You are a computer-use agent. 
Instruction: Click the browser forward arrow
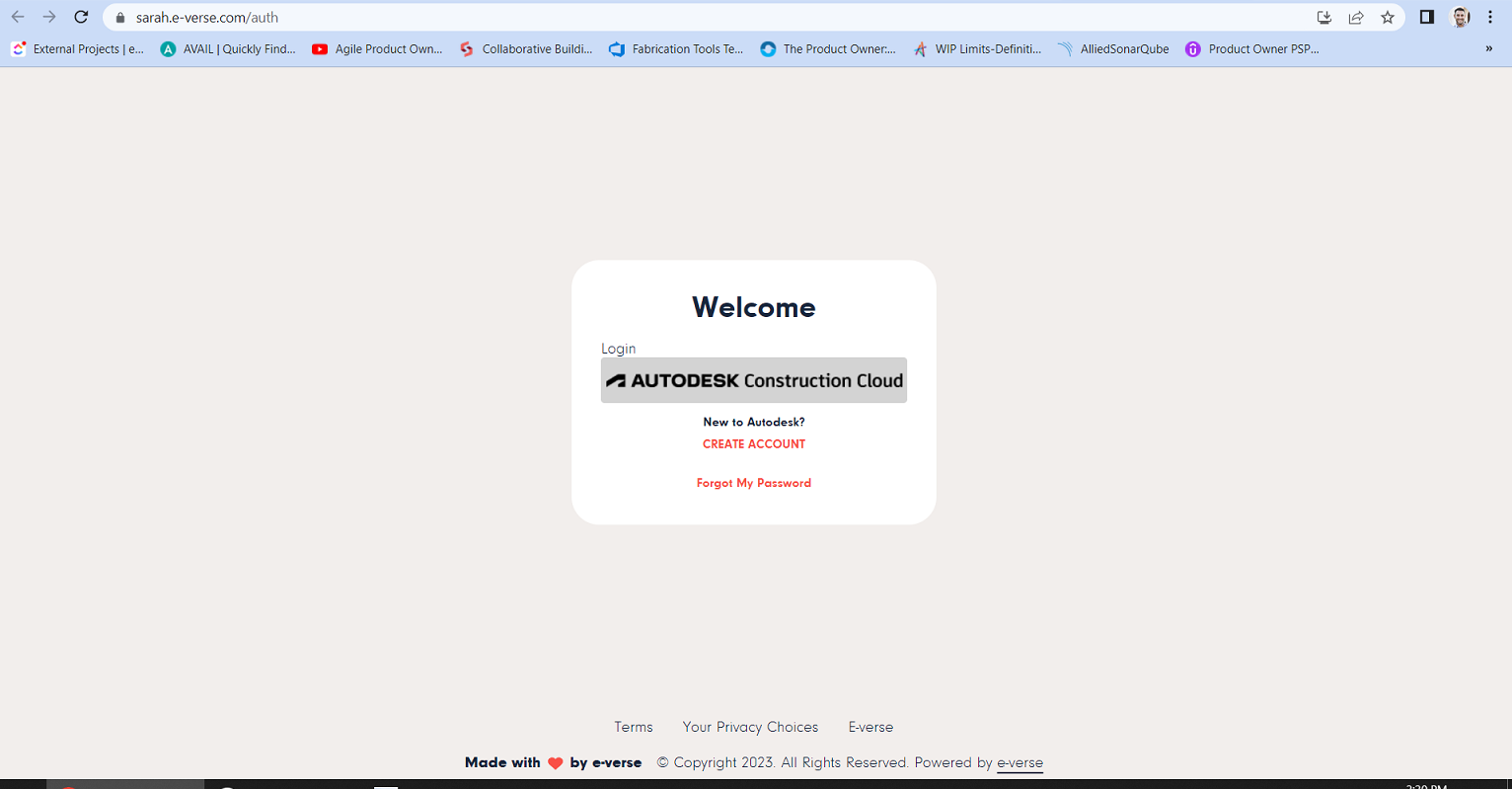(49, 17)
